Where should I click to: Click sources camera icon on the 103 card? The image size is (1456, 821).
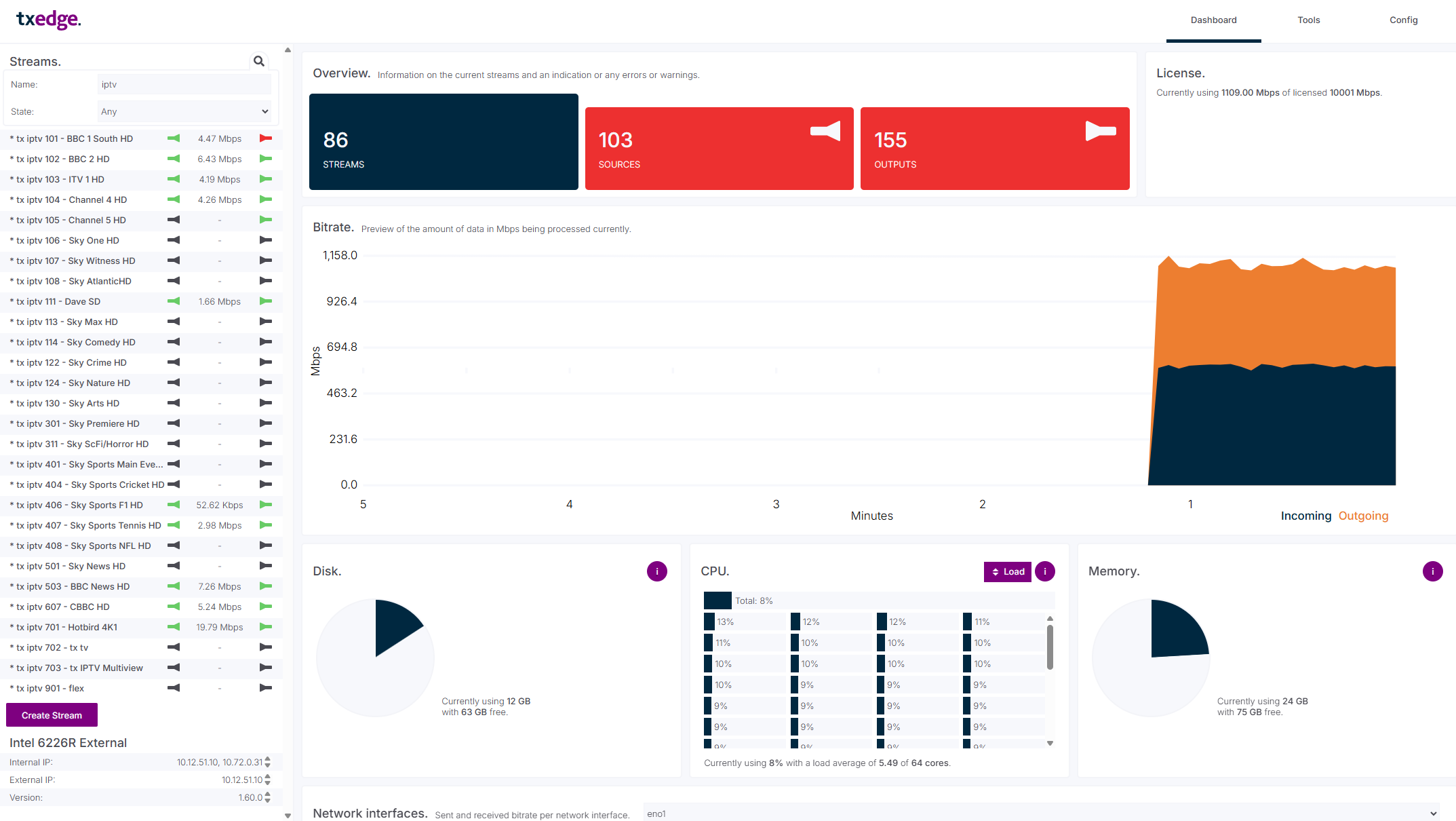[x=825, y=131]
